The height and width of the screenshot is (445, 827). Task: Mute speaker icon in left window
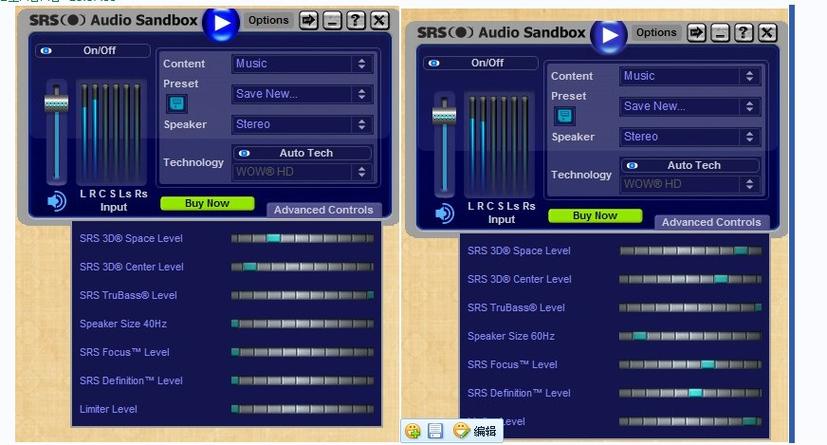point(56,201)
